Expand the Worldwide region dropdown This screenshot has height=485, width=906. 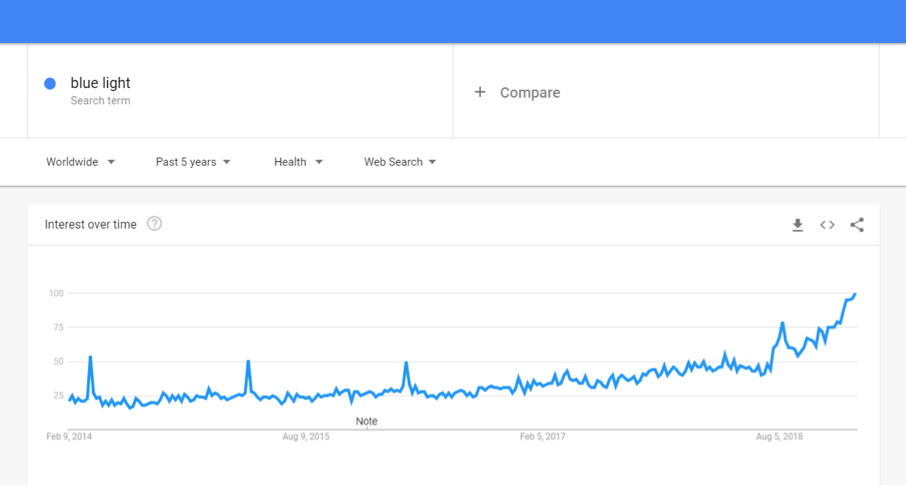pyautogui.click(x=80, y=162)
